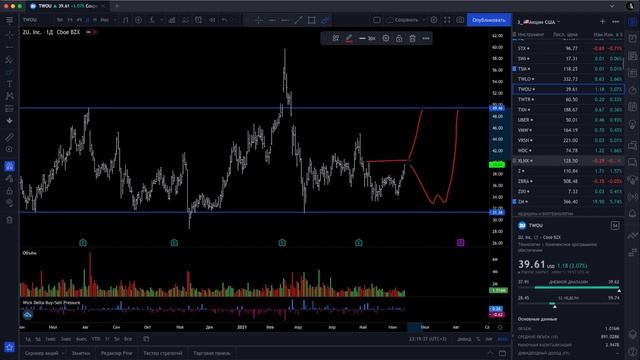Open the forecasting and measurement tools
Screen dimensions: 640x360
coord(9,109)
